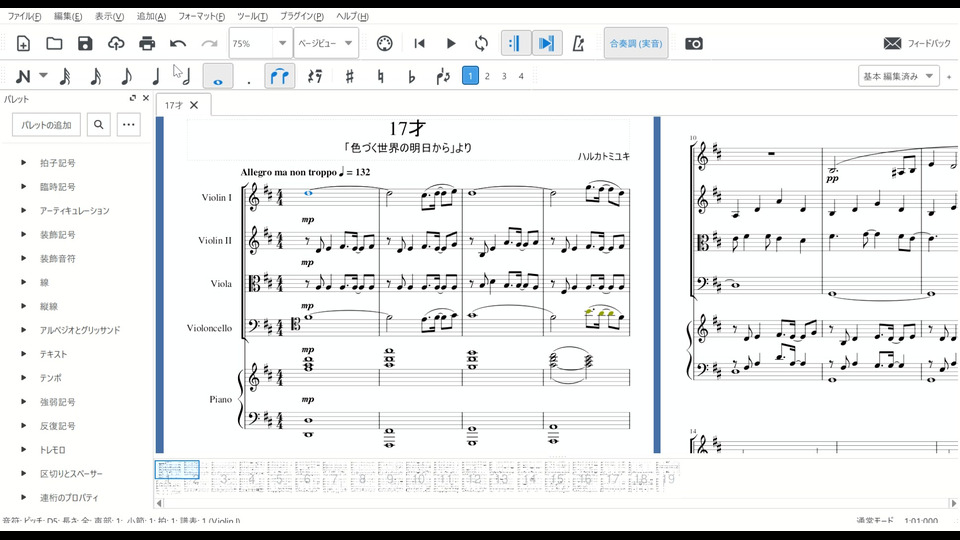
Task: Apply a flat accidental
Action: 411,77
